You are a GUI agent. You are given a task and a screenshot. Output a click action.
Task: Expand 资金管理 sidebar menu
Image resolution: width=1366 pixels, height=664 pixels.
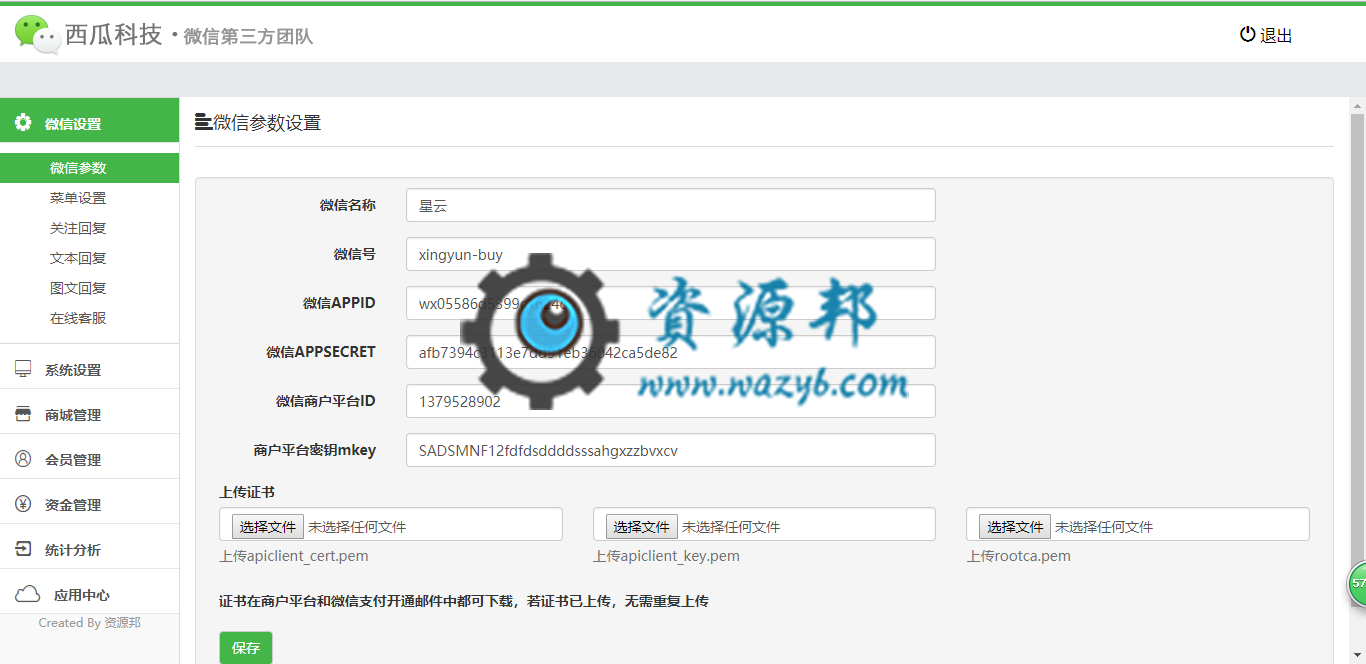[x=90, y=504]
